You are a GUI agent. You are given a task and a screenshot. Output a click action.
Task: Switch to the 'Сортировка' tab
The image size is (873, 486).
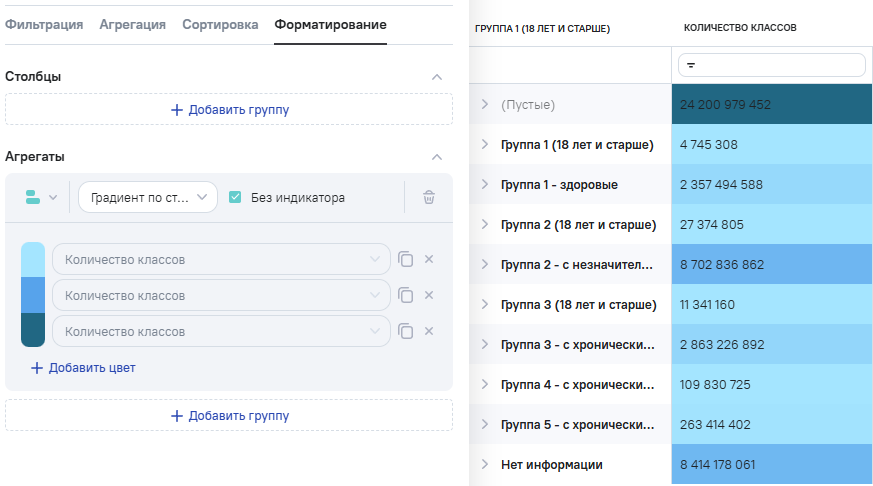pos(220,24)
